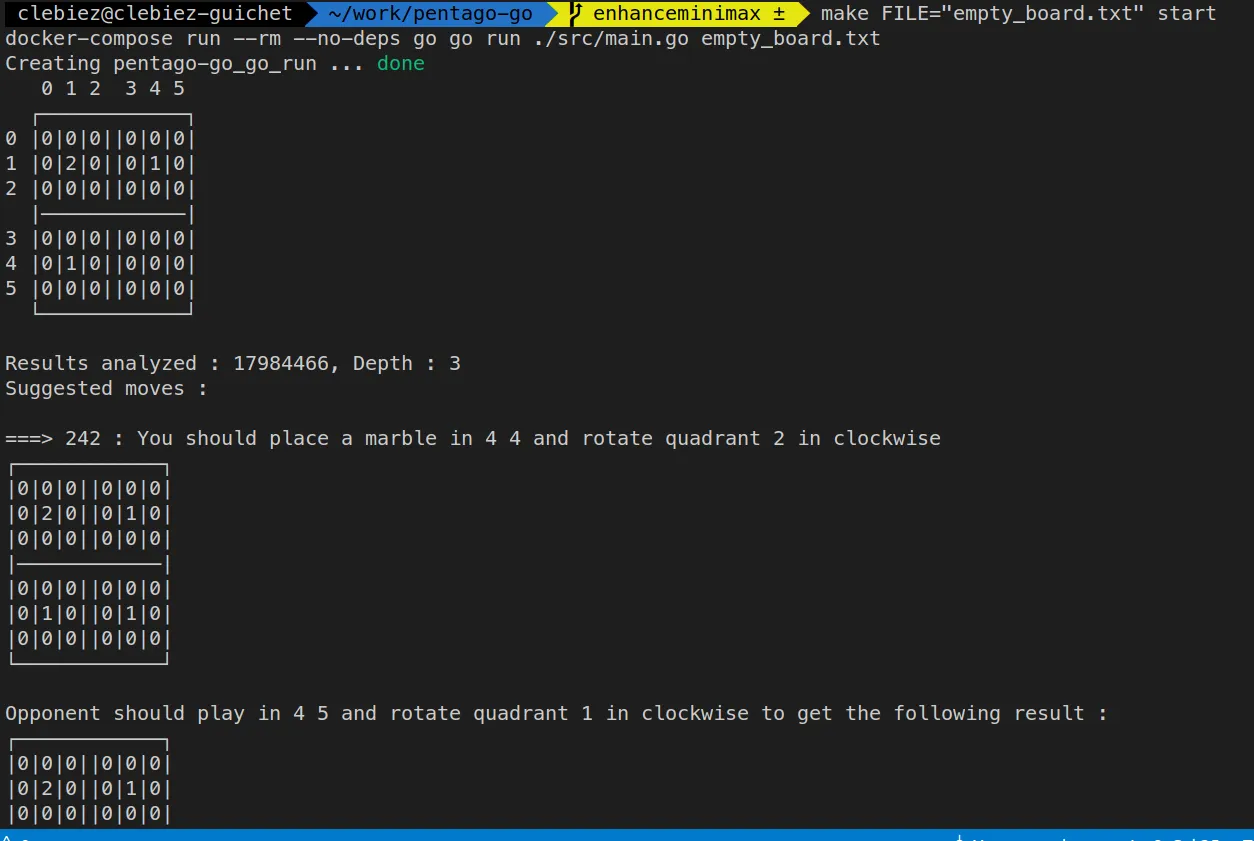The image size is (1254, 841).
Task: Click the git branch icon in prompt
Action: [x=575, y=14]
